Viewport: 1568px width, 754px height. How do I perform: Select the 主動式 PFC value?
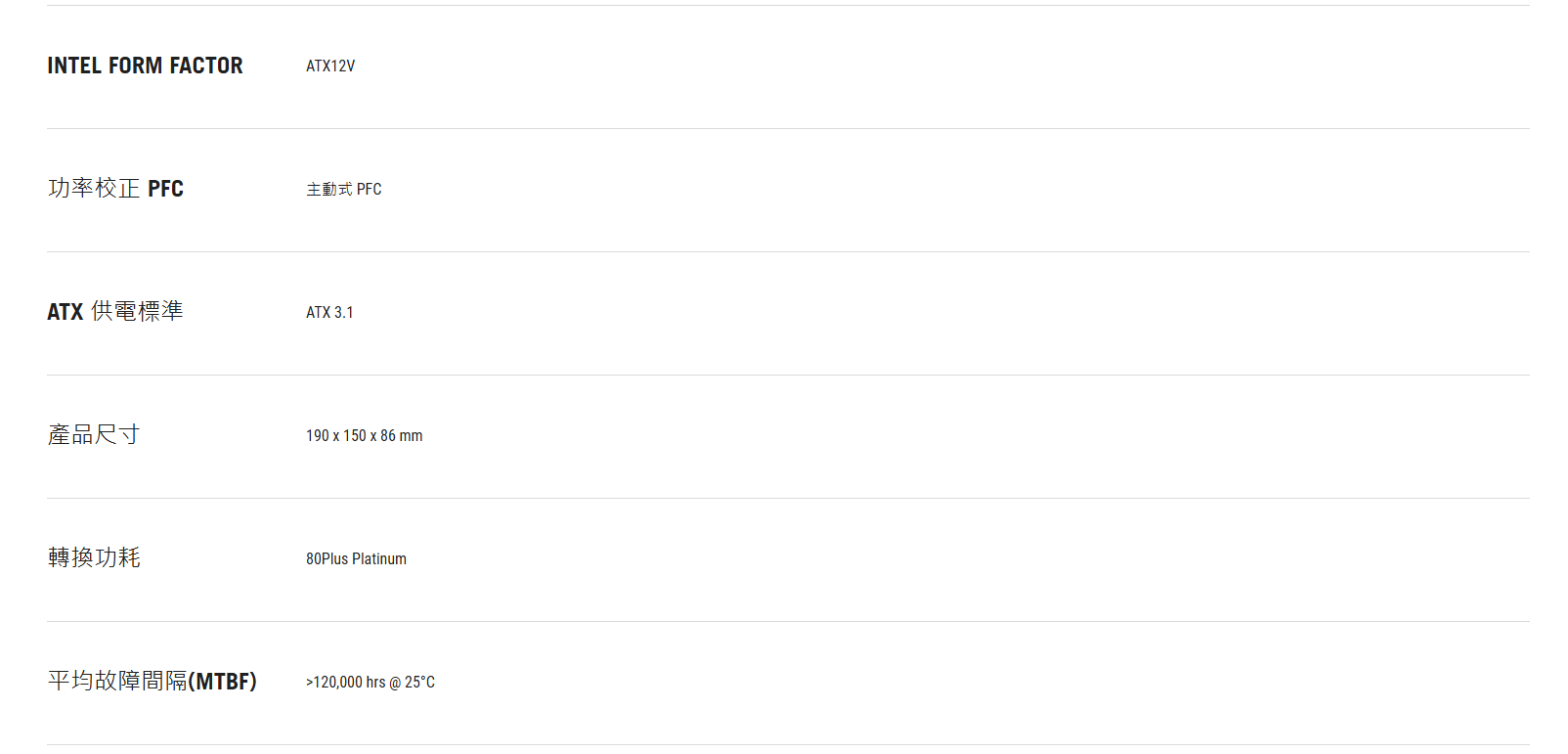344,190
